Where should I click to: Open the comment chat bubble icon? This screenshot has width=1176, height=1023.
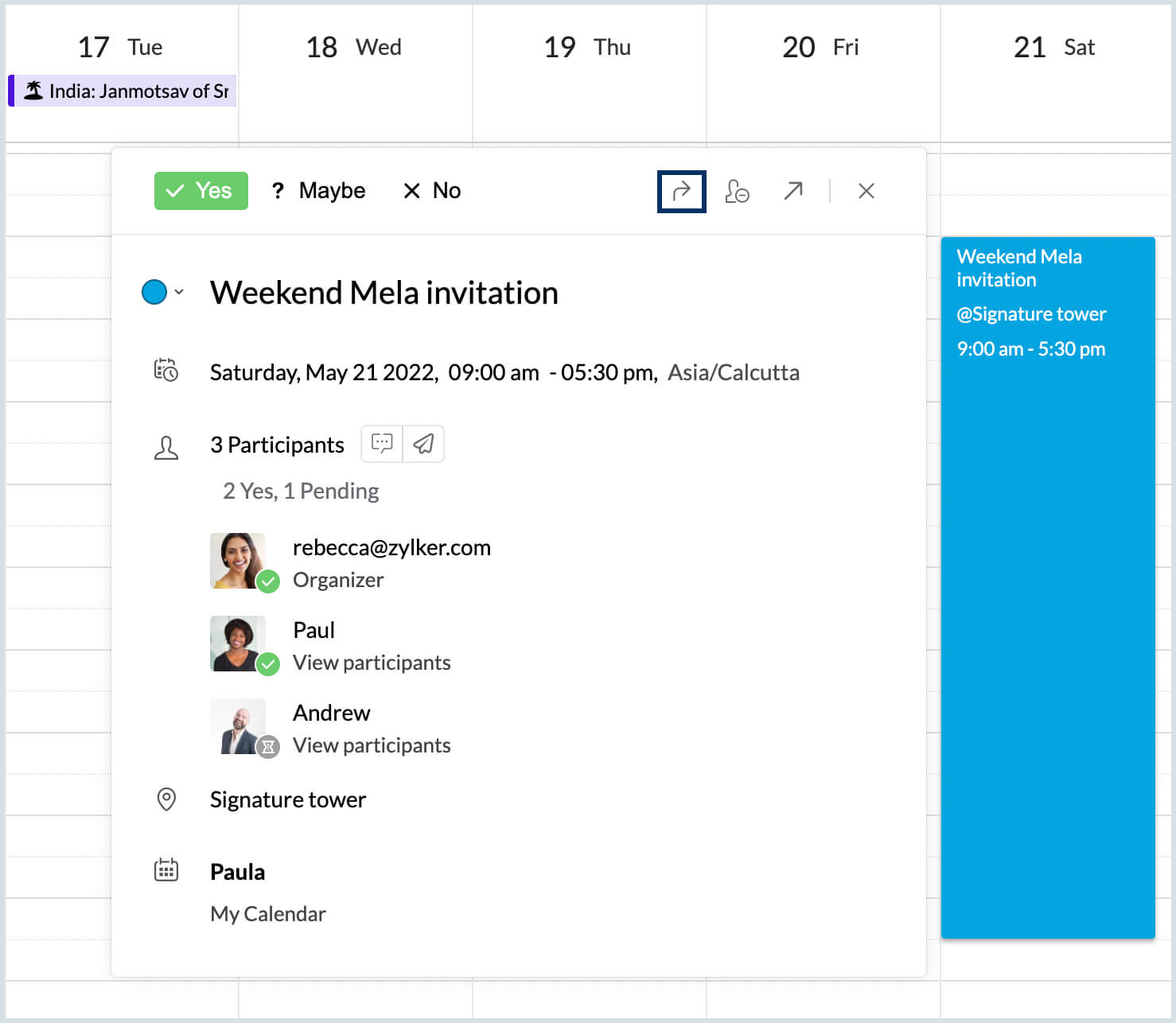[381, 444]
